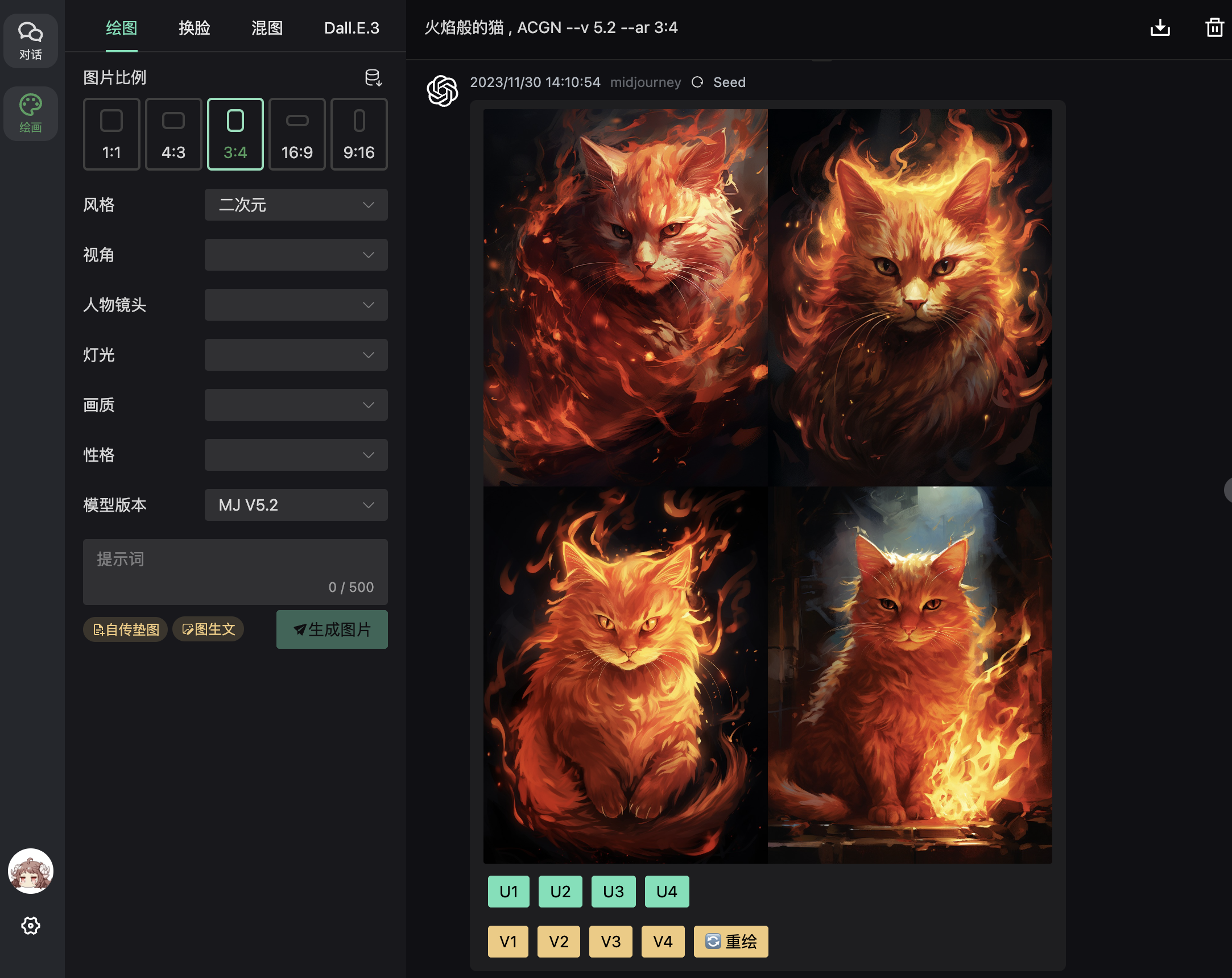The width and height of the screenshot is (1232, 978).
Task: Pick the 9:16 aspect ratio option
Action: coord(358,134)
